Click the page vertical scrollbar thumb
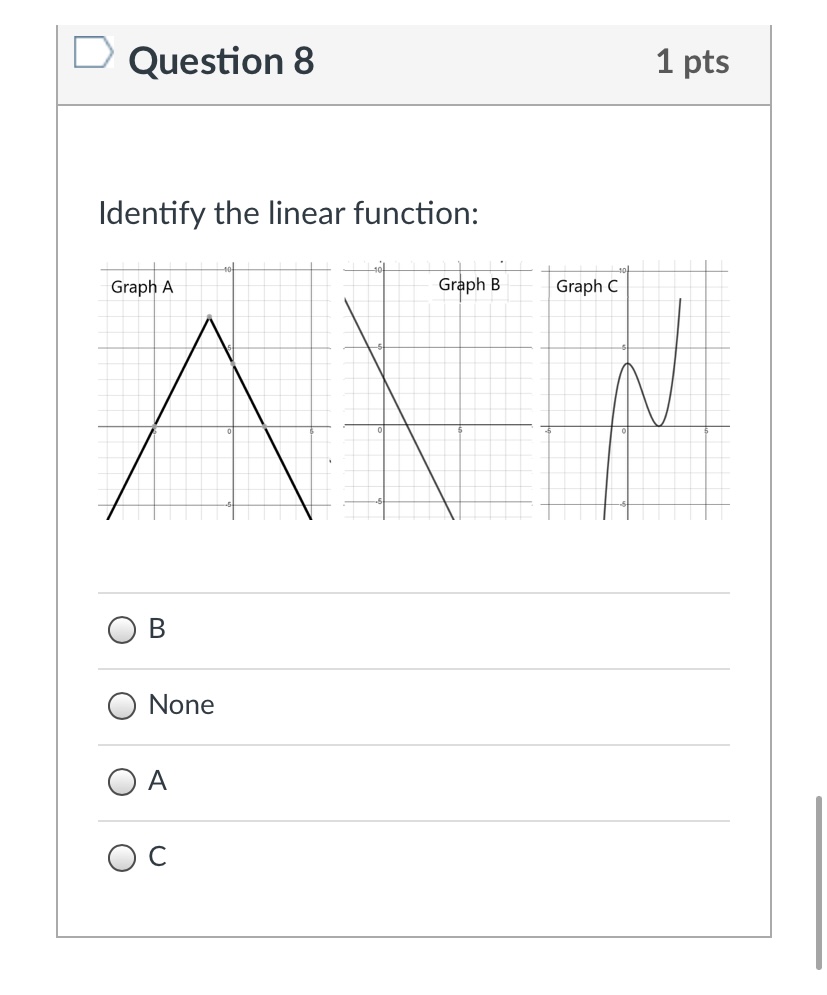Viewport: 827px width, 995px height. 818,882
